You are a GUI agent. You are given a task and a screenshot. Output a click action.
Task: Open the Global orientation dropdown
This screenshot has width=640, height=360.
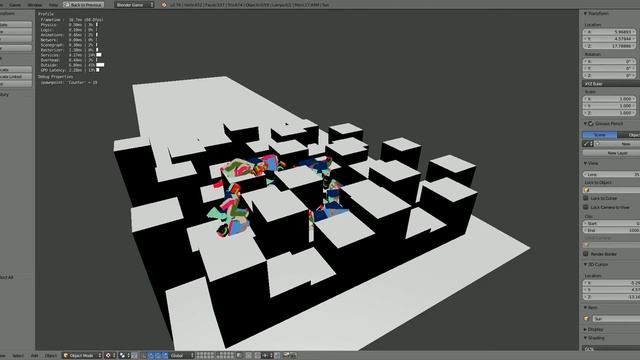click(x=182, y=356)
